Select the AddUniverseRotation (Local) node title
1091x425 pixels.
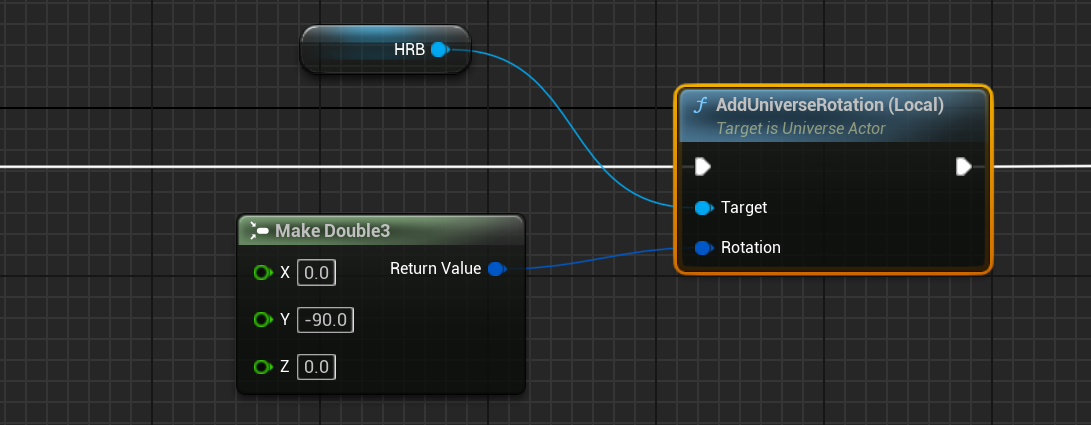(830, 105)
